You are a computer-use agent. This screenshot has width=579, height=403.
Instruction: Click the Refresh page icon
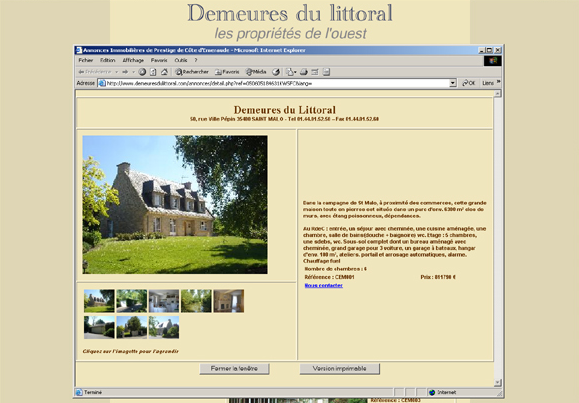(153, 72)
